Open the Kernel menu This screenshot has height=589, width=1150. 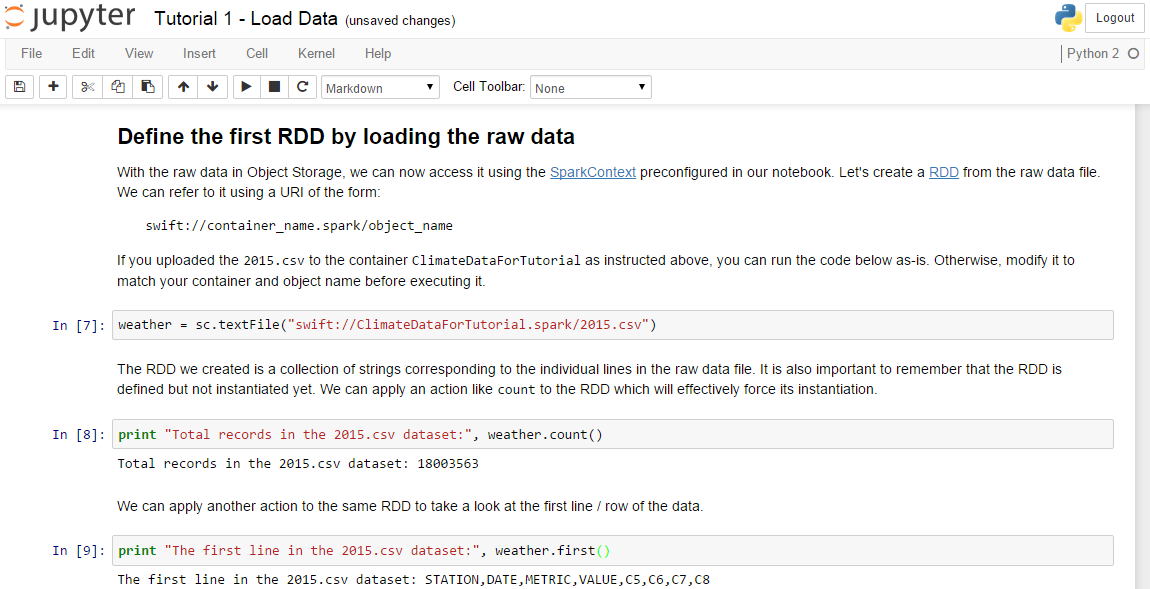pos(316,54)
